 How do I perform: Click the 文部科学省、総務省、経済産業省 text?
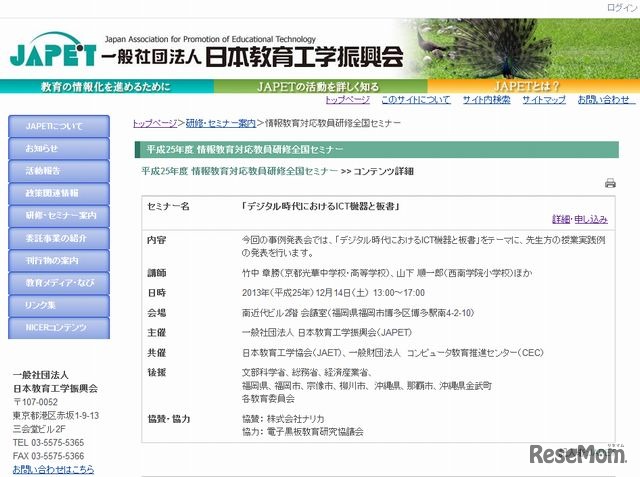[x=307, y=373]
